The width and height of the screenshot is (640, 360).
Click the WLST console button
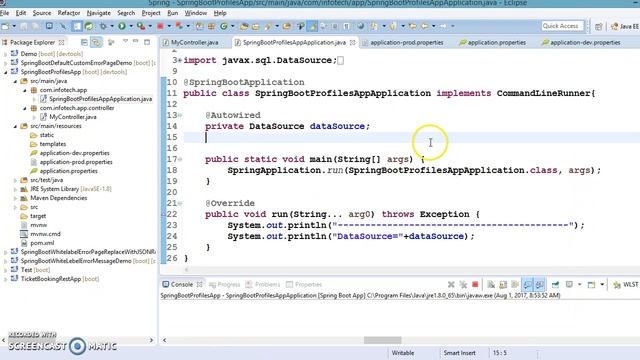point(626,284)
